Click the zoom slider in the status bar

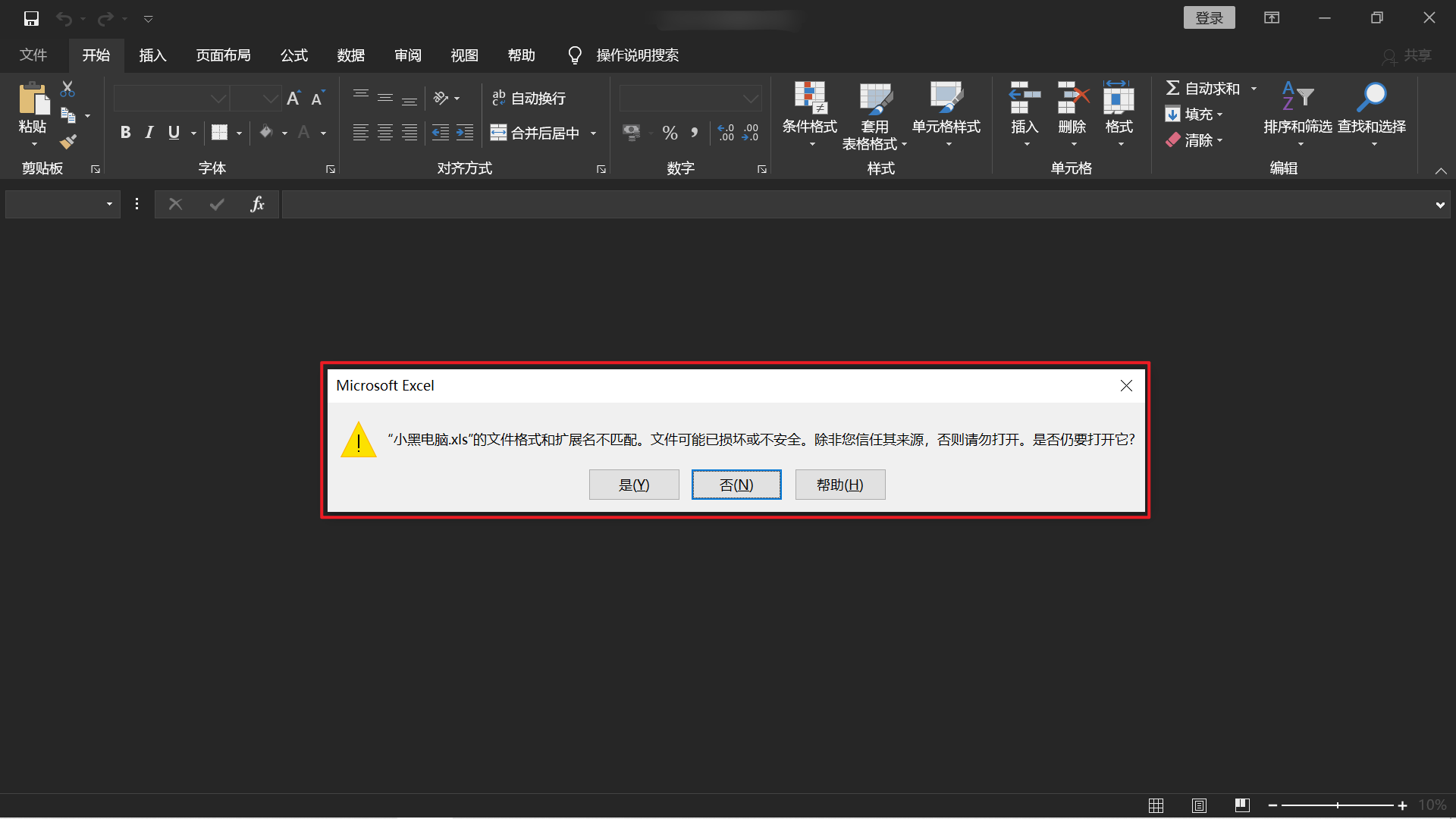(x=1337, y=805)
